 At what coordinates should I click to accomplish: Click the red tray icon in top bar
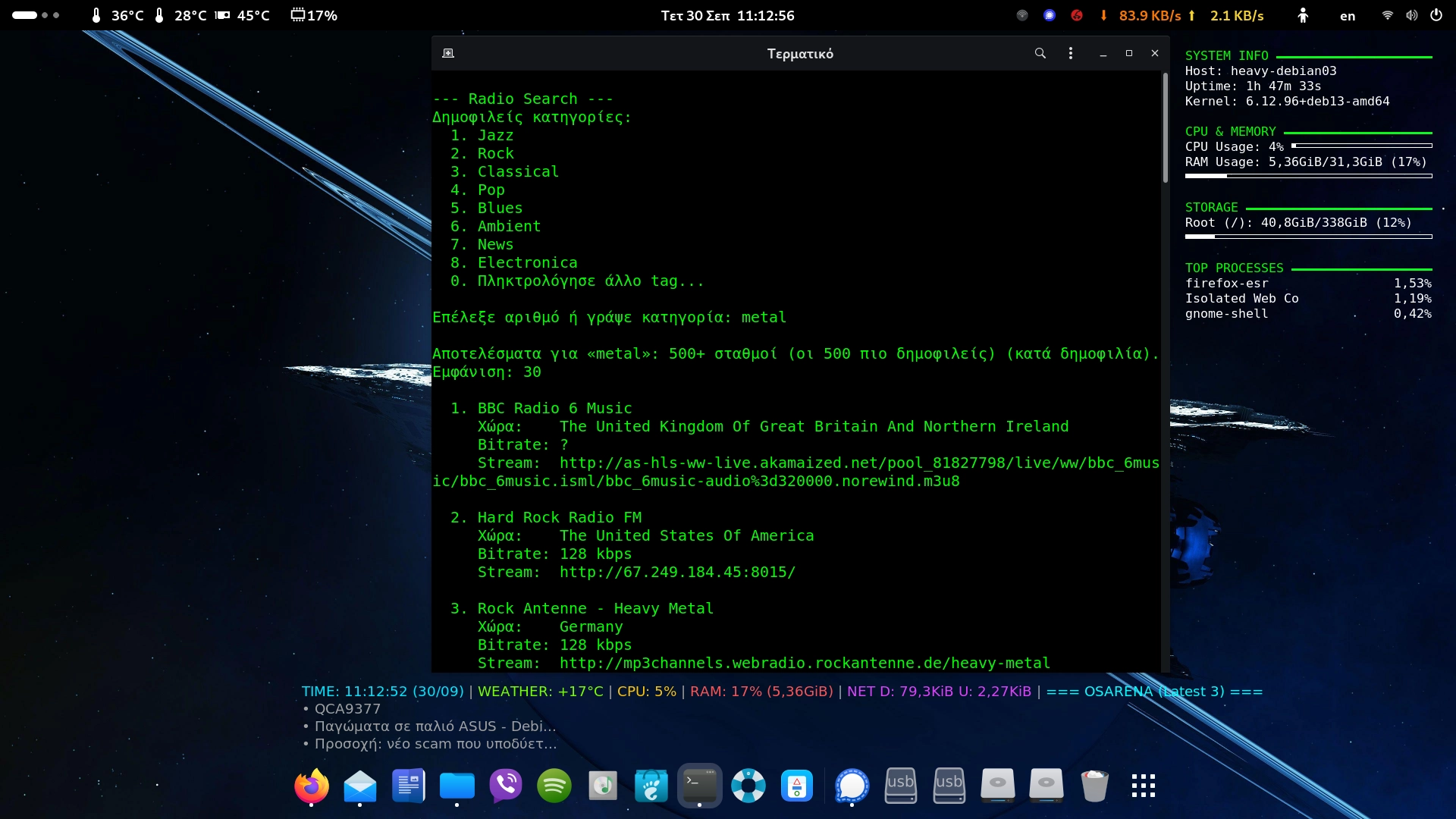1077,15
